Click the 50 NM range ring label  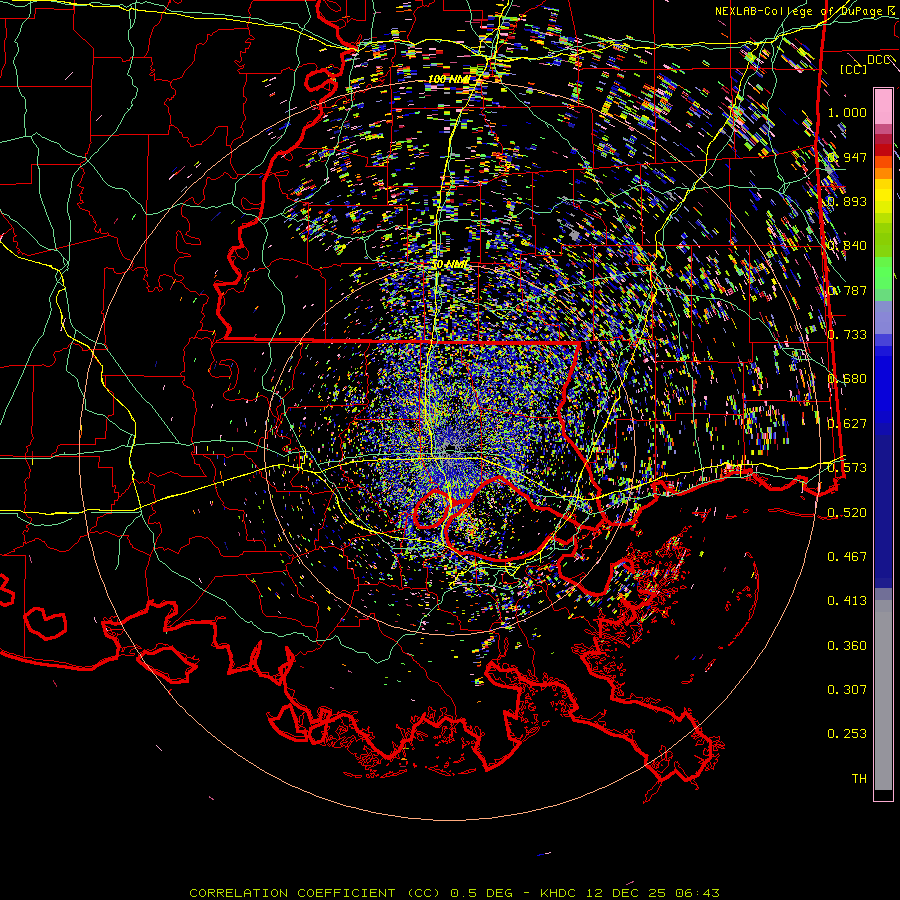[449, 265]
